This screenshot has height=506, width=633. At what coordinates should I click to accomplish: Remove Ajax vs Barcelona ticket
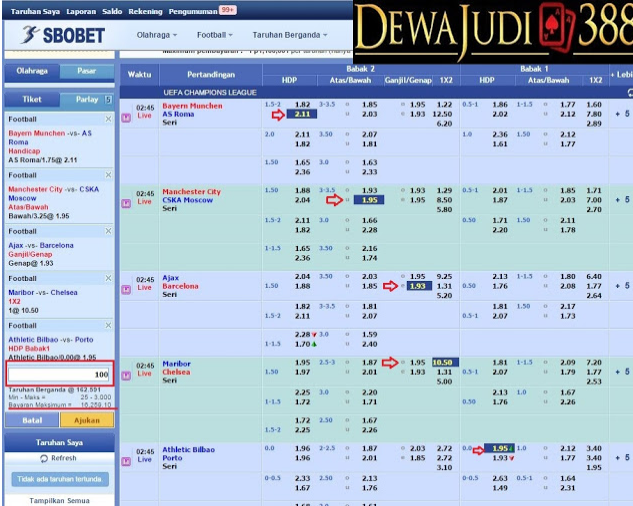point(108,231)
